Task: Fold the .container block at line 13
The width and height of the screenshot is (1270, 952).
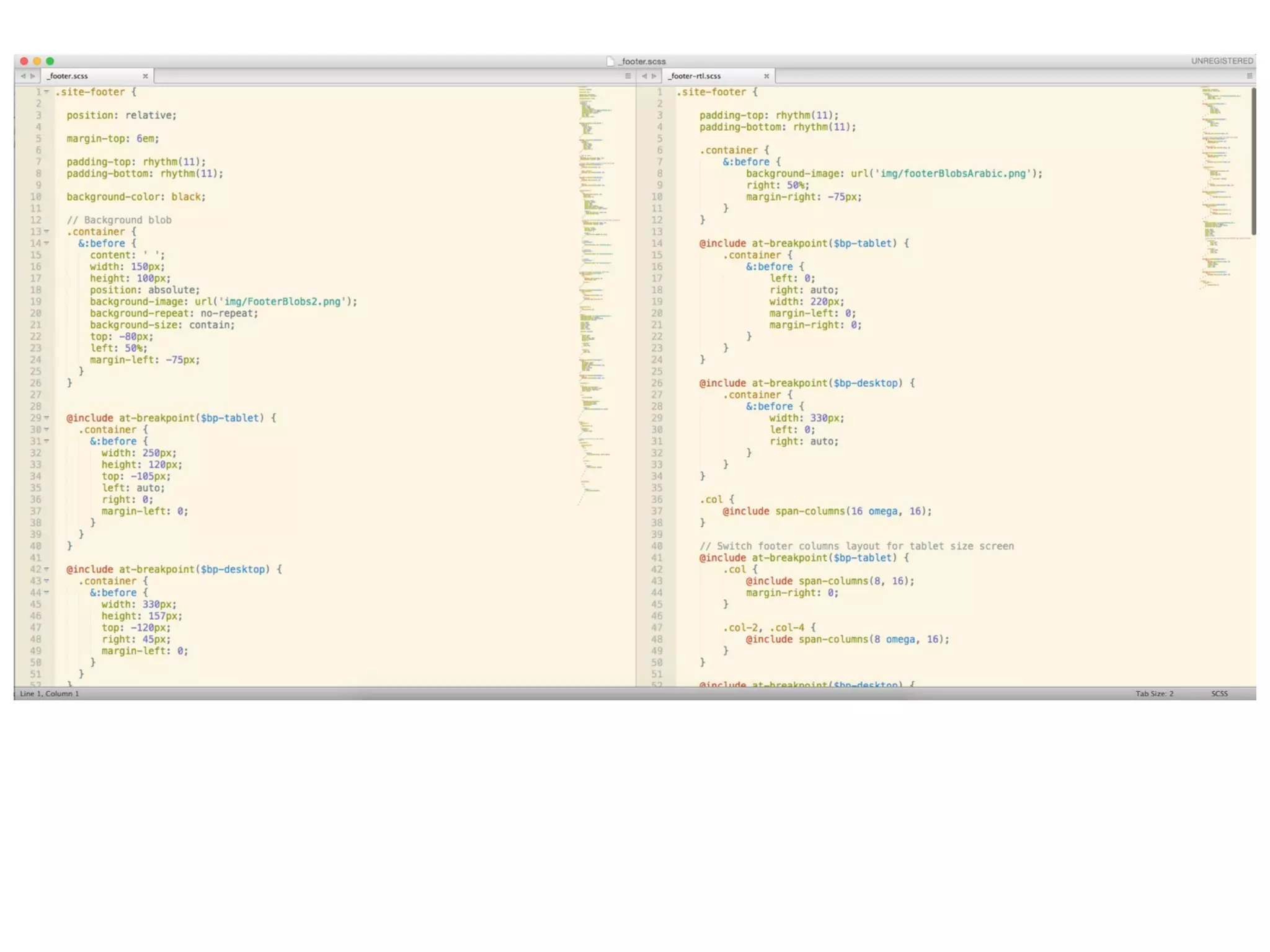Action: tap(47, 232)
